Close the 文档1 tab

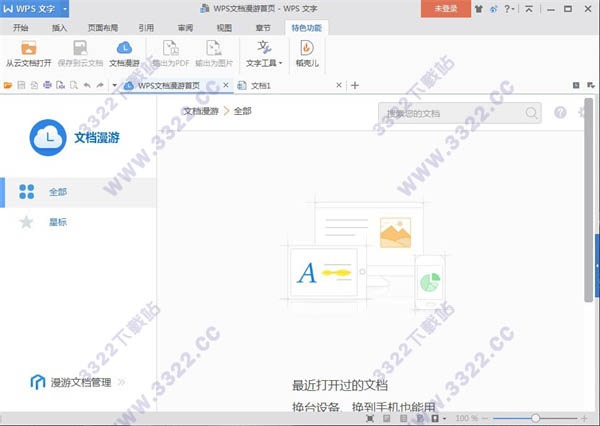coord(339,85)
